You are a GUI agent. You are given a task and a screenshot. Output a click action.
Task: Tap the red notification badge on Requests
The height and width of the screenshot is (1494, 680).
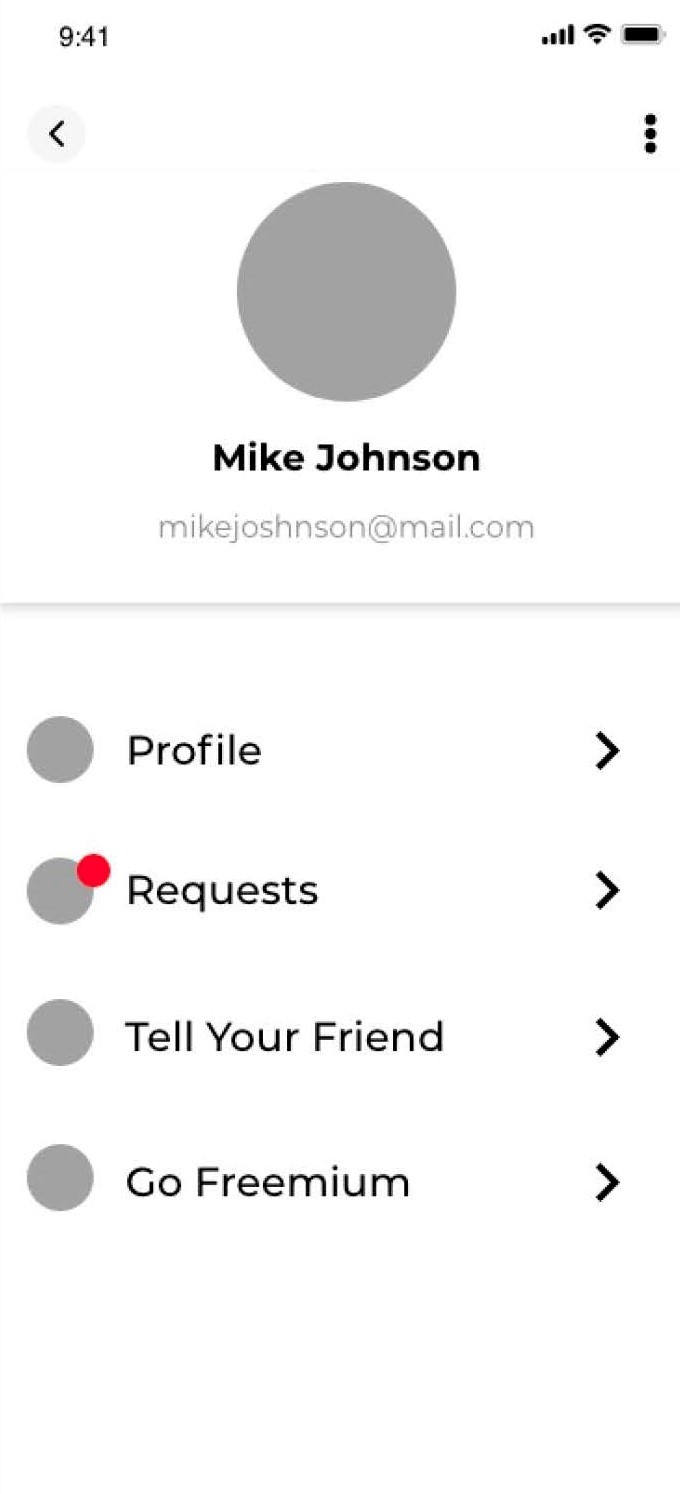click(93, 870)
